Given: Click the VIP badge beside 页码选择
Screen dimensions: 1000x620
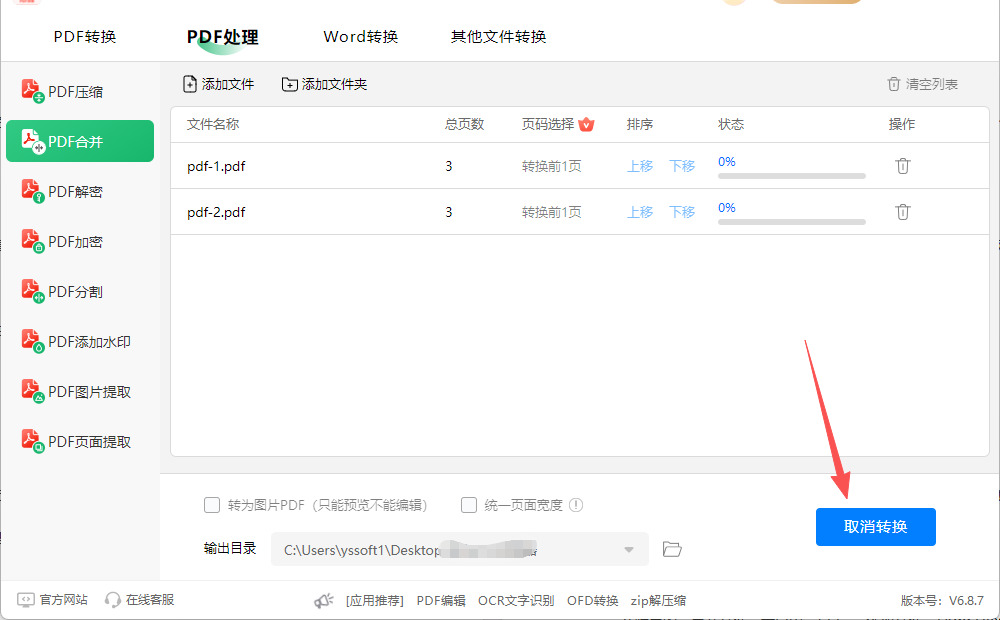Looking at the screenshot, I should [586, 124].
